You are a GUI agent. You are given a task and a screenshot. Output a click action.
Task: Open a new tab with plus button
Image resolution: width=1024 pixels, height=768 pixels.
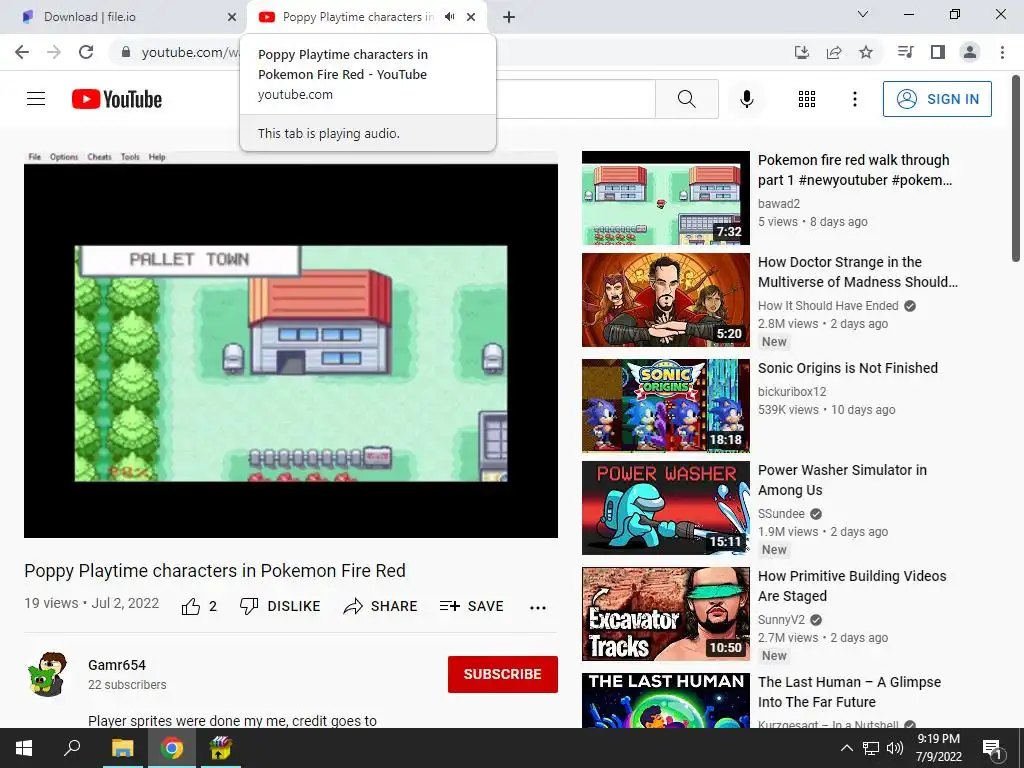pyautogui.click(x=509, y=17)
